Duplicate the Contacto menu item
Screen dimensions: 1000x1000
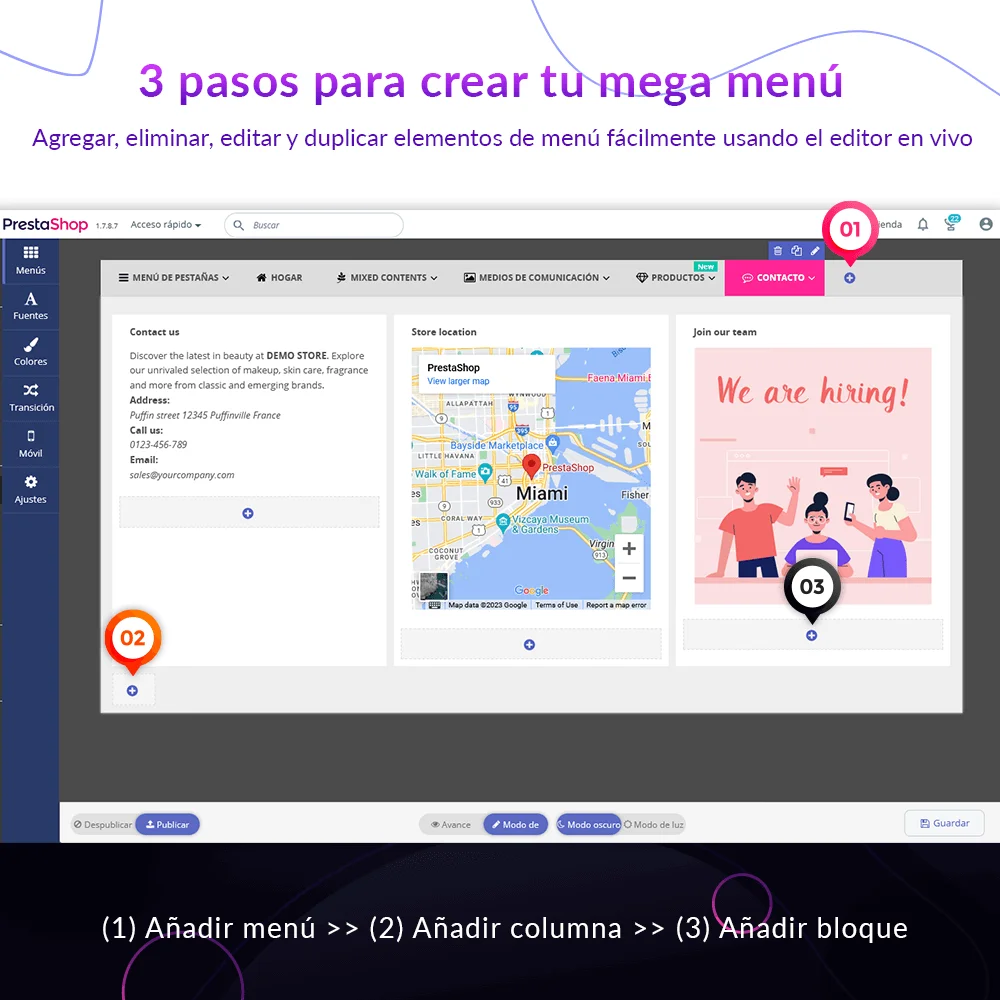[797, 250]
